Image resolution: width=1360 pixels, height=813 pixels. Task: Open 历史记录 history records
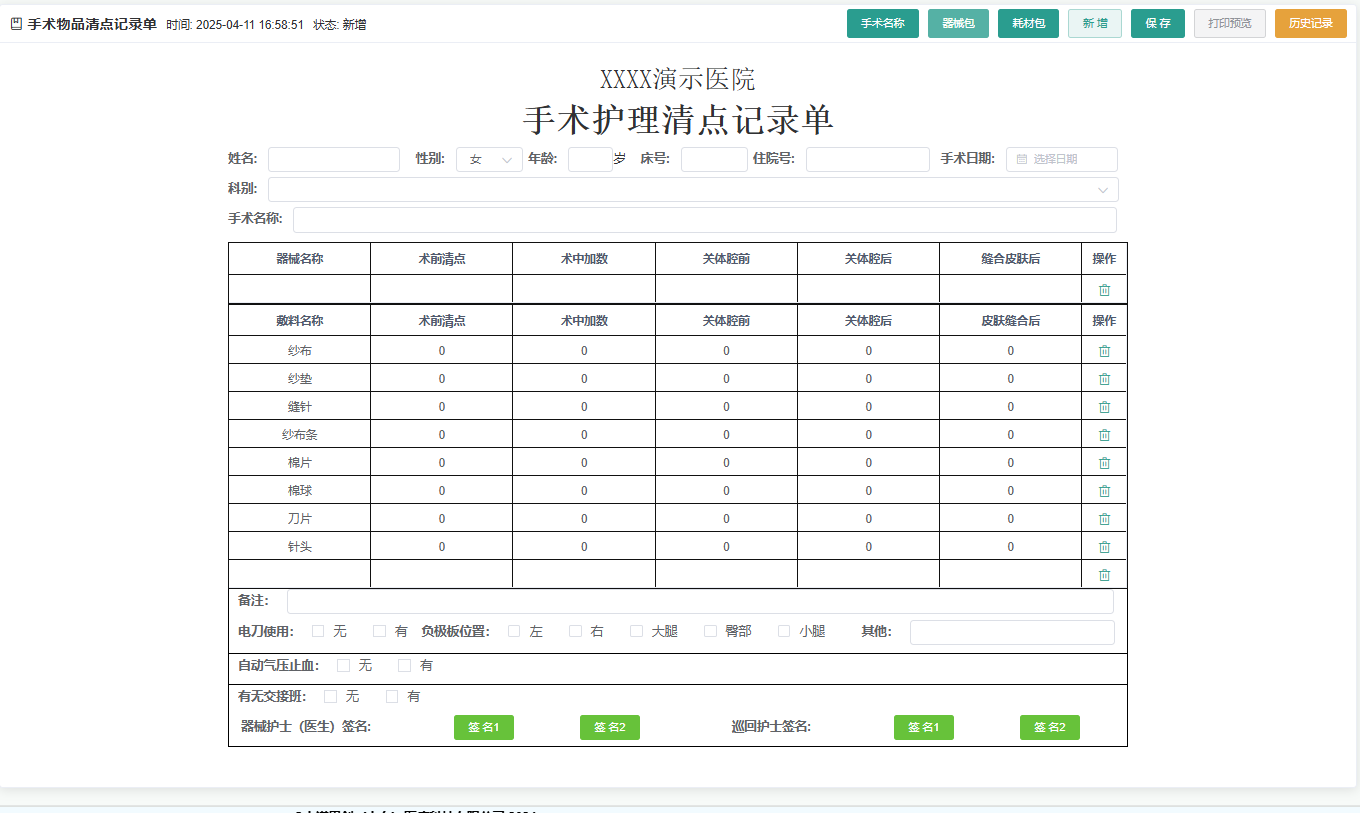coord(1310,23)
